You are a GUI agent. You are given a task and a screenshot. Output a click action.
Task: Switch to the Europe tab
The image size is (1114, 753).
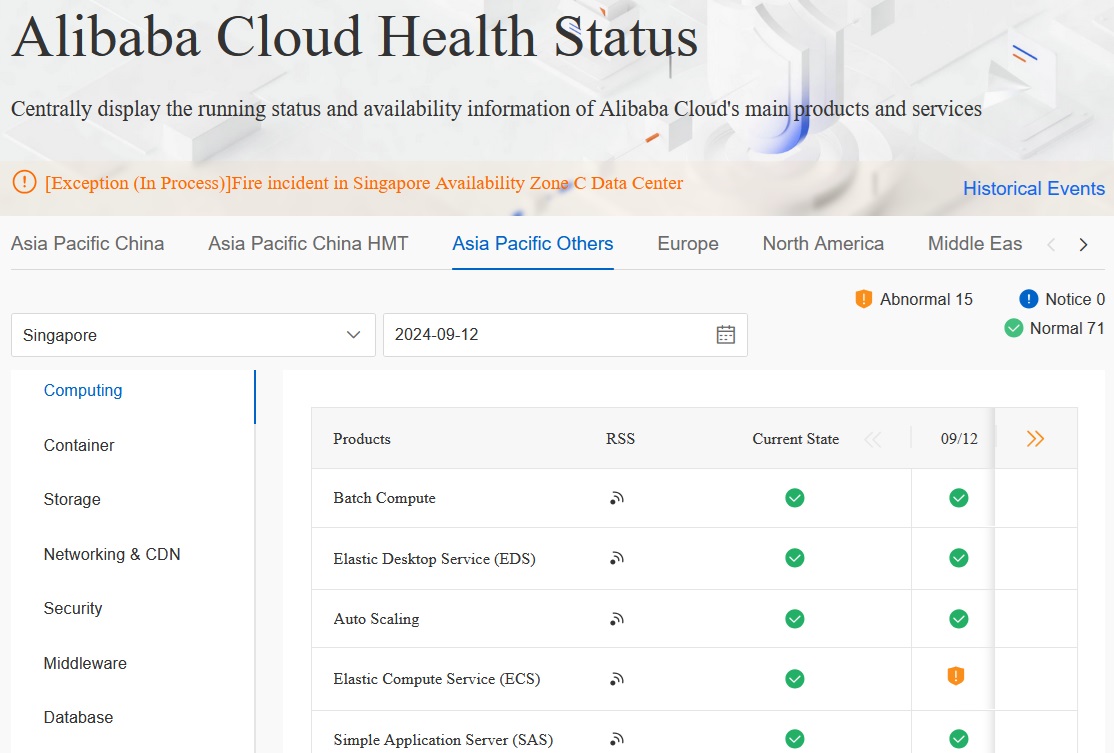tap(688, 244)
